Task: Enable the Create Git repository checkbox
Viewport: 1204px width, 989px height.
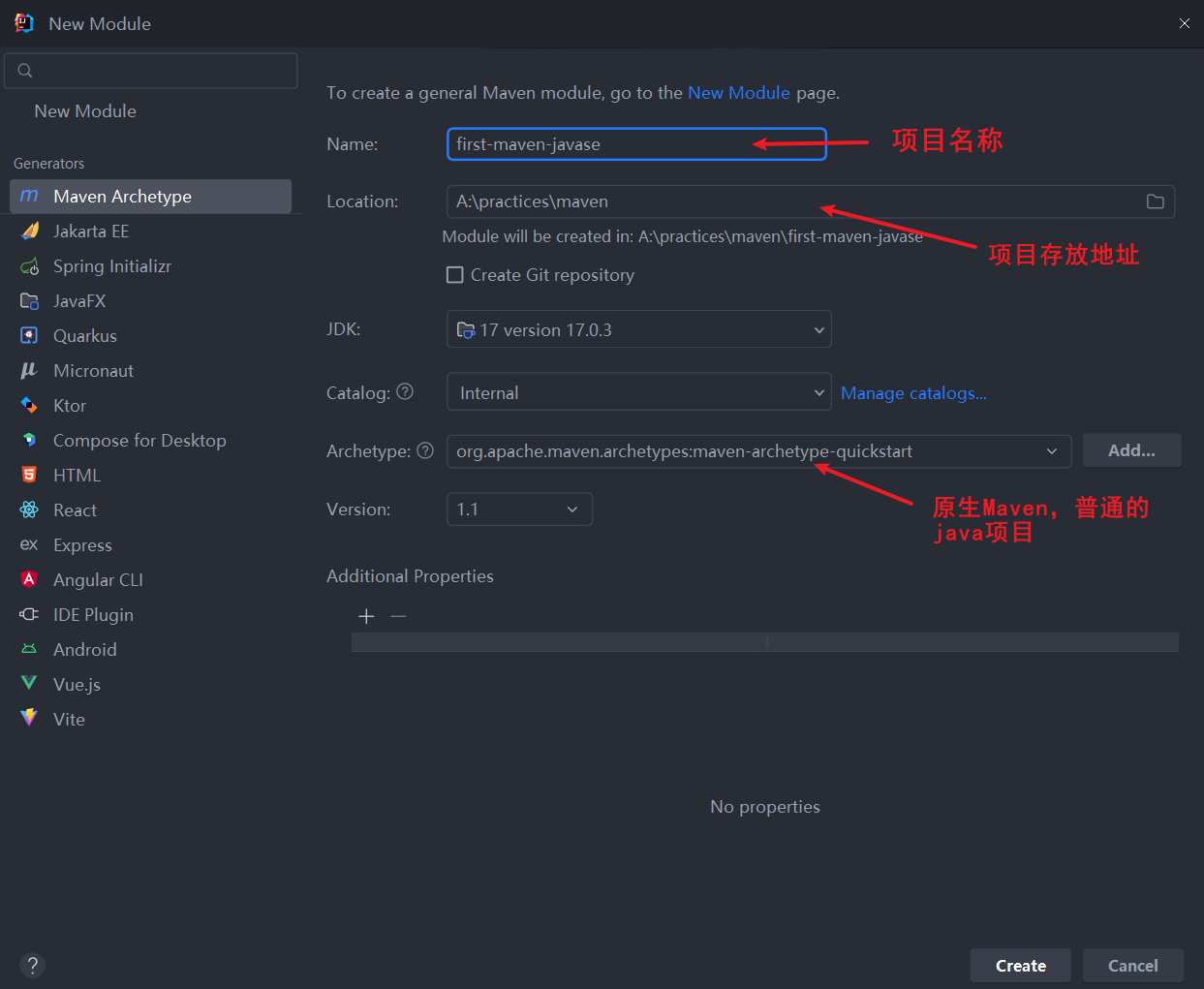Action: coord(454,275)
